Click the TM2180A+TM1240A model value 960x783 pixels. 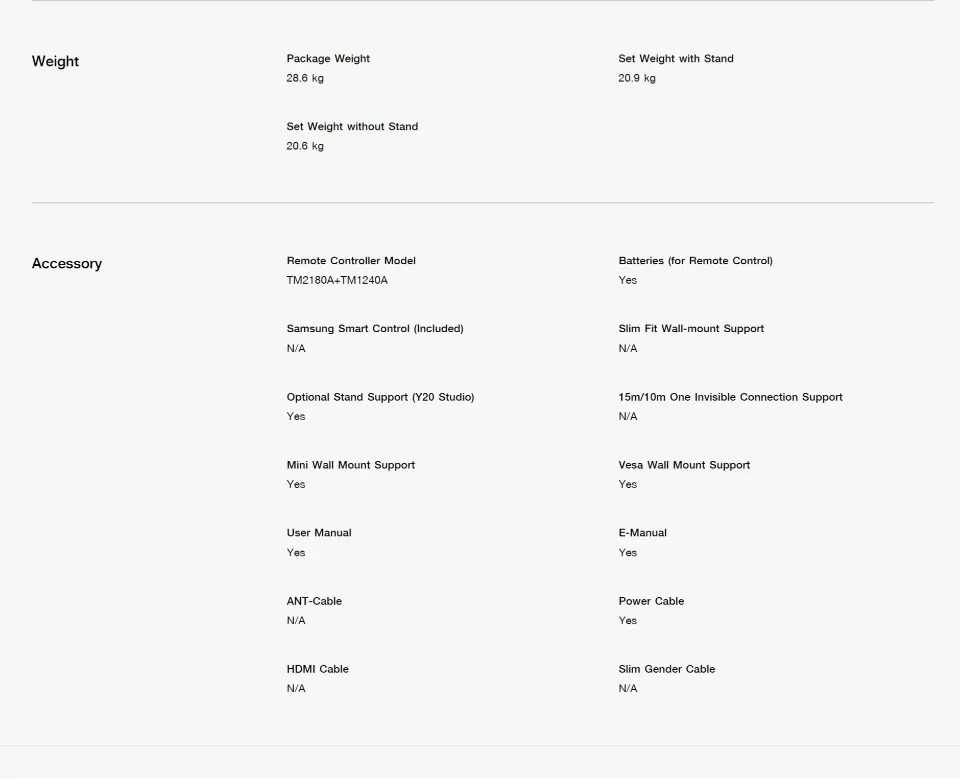point(336,280)
